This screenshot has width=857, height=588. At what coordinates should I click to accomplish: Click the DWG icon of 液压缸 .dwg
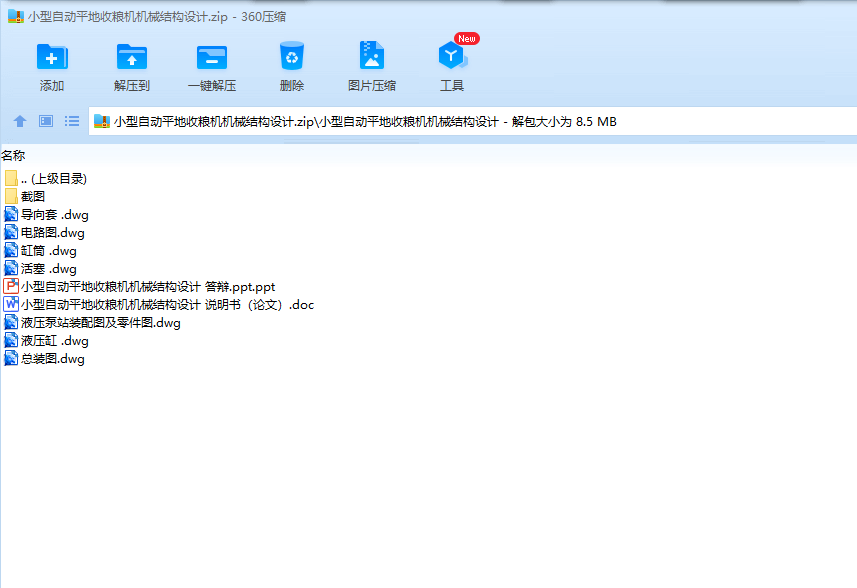click(x=11, y=340)
